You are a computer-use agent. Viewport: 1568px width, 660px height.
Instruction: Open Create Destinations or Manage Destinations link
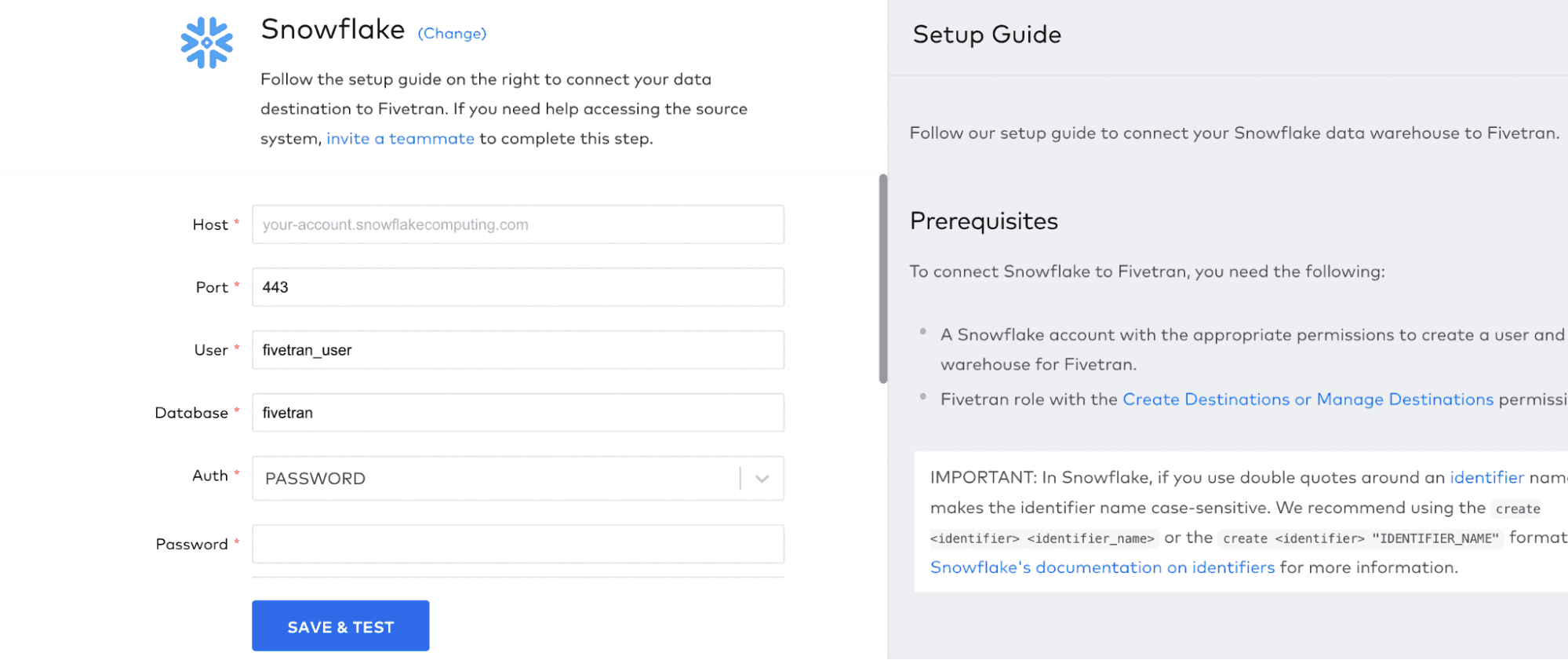tap(1308, 399)
